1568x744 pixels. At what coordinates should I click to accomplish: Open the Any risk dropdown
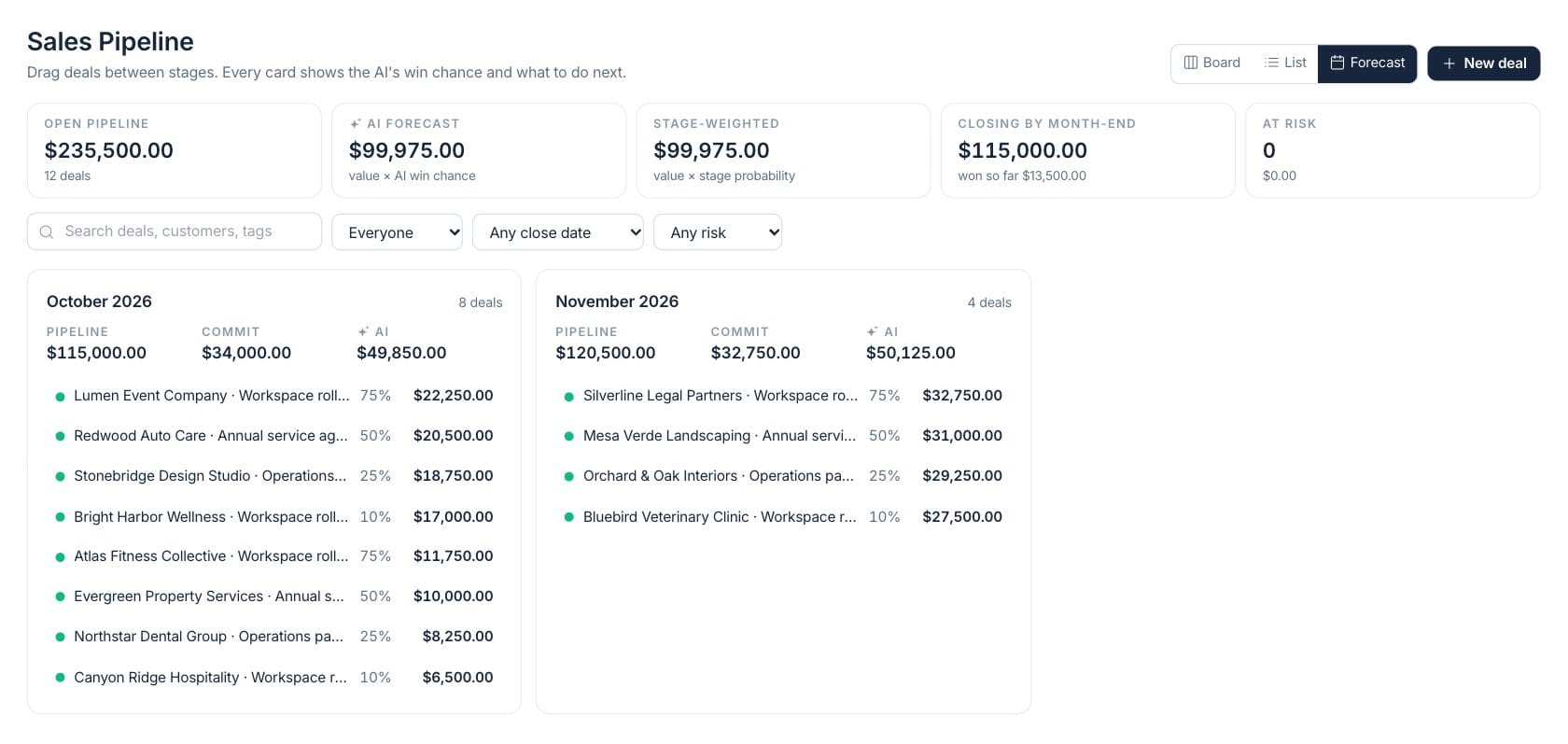(x=718, y=232)
